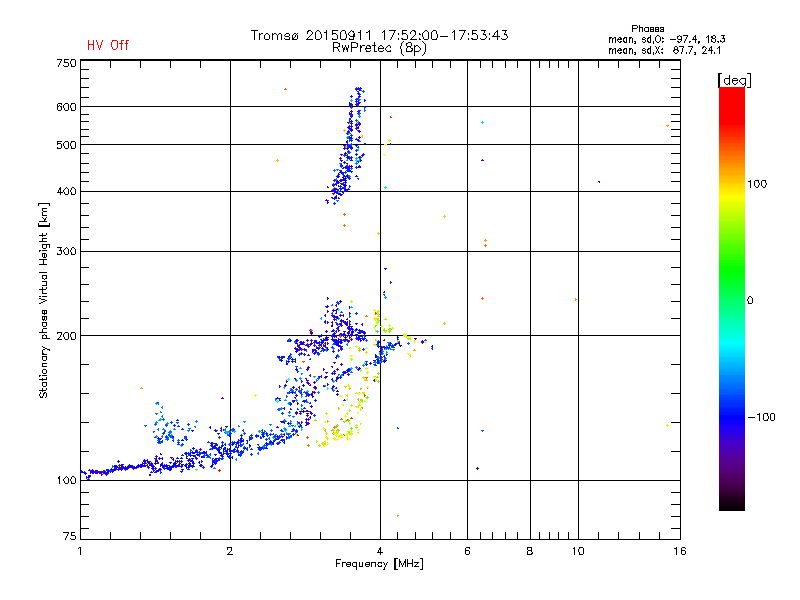The height and width of the screenshot is (600, 800).
Task: Click the '750' height axis label
Action: click(x=66, y=63)
